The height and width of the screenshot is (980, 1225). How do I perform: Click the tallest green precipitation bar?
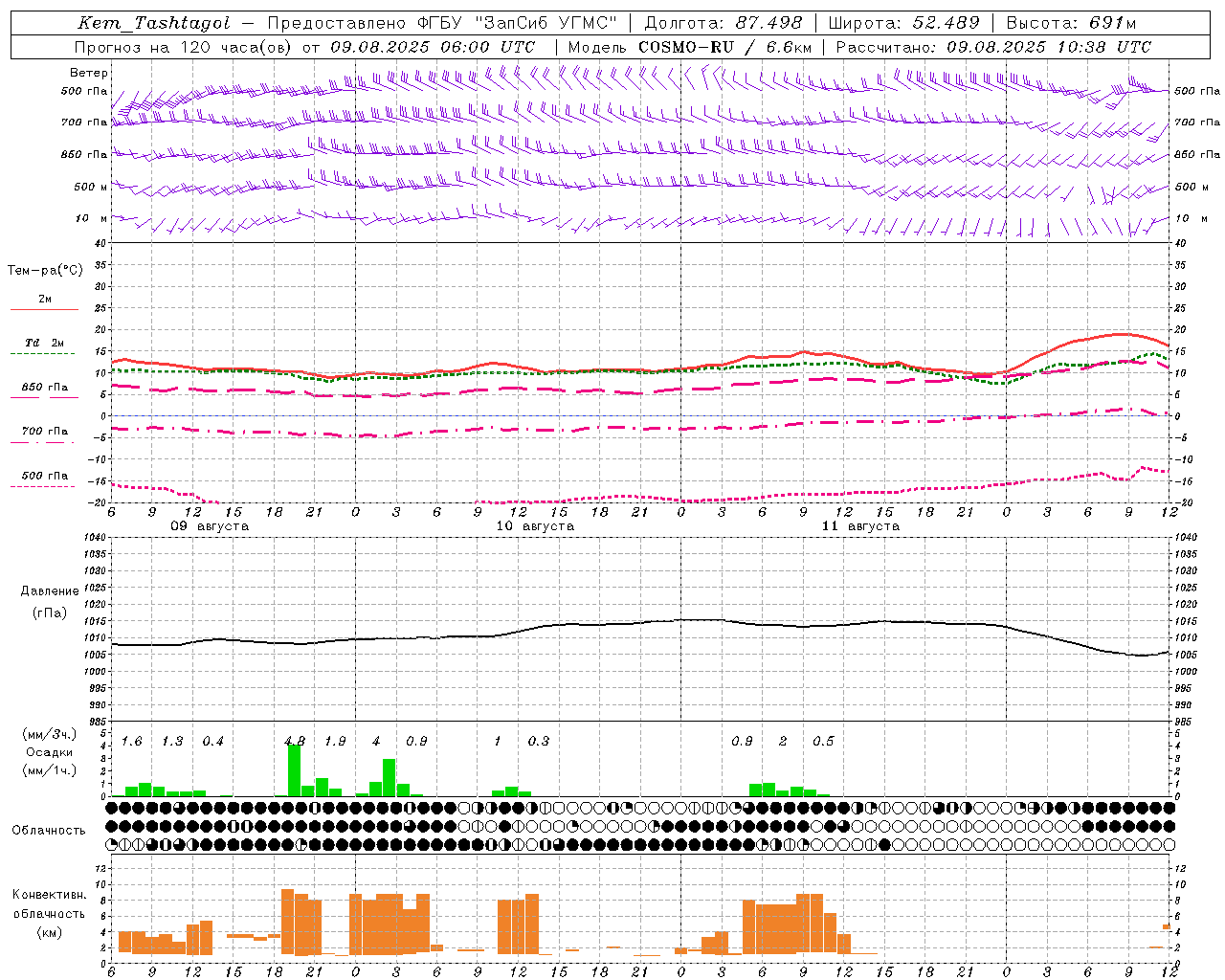pos(294,769)
